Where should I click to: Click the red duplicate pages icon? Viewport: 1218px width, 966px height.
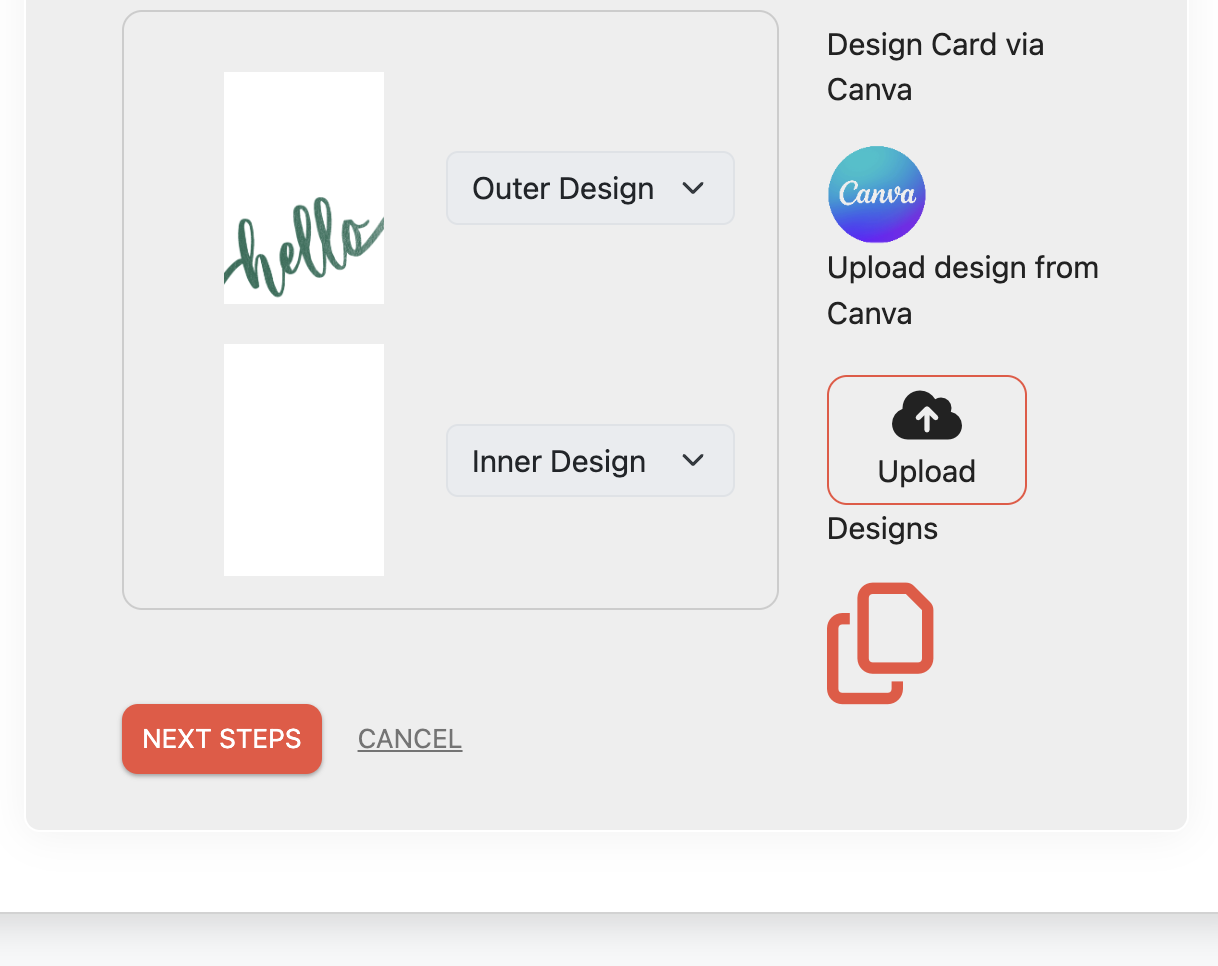click(880, 643)
